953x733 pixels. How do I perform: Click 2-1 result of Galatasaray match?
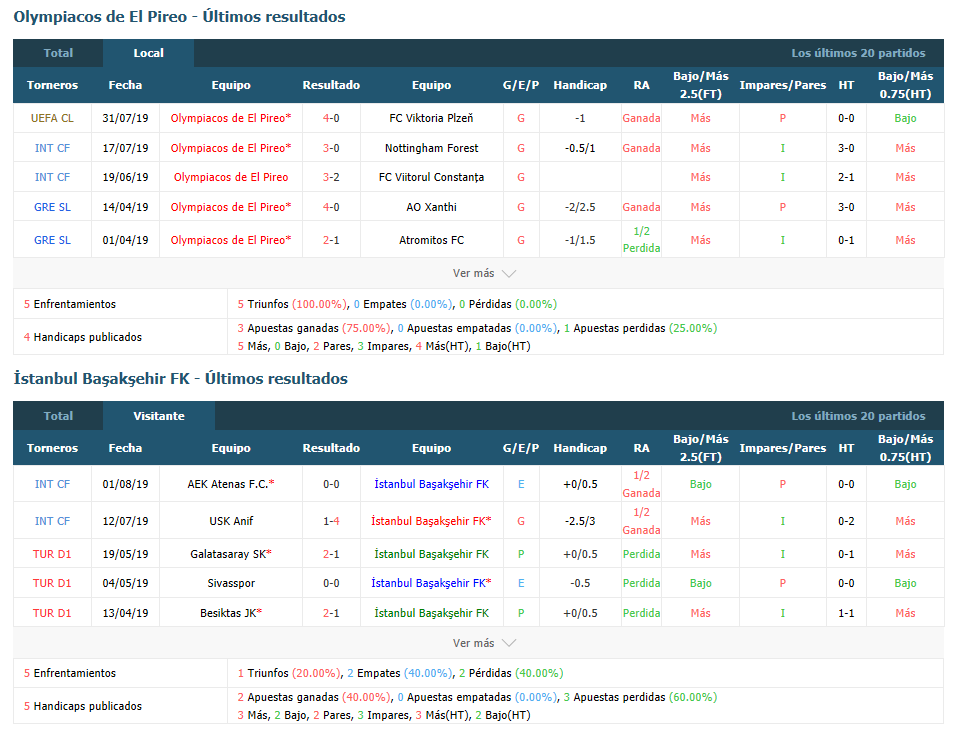click(x=331, y=554)
